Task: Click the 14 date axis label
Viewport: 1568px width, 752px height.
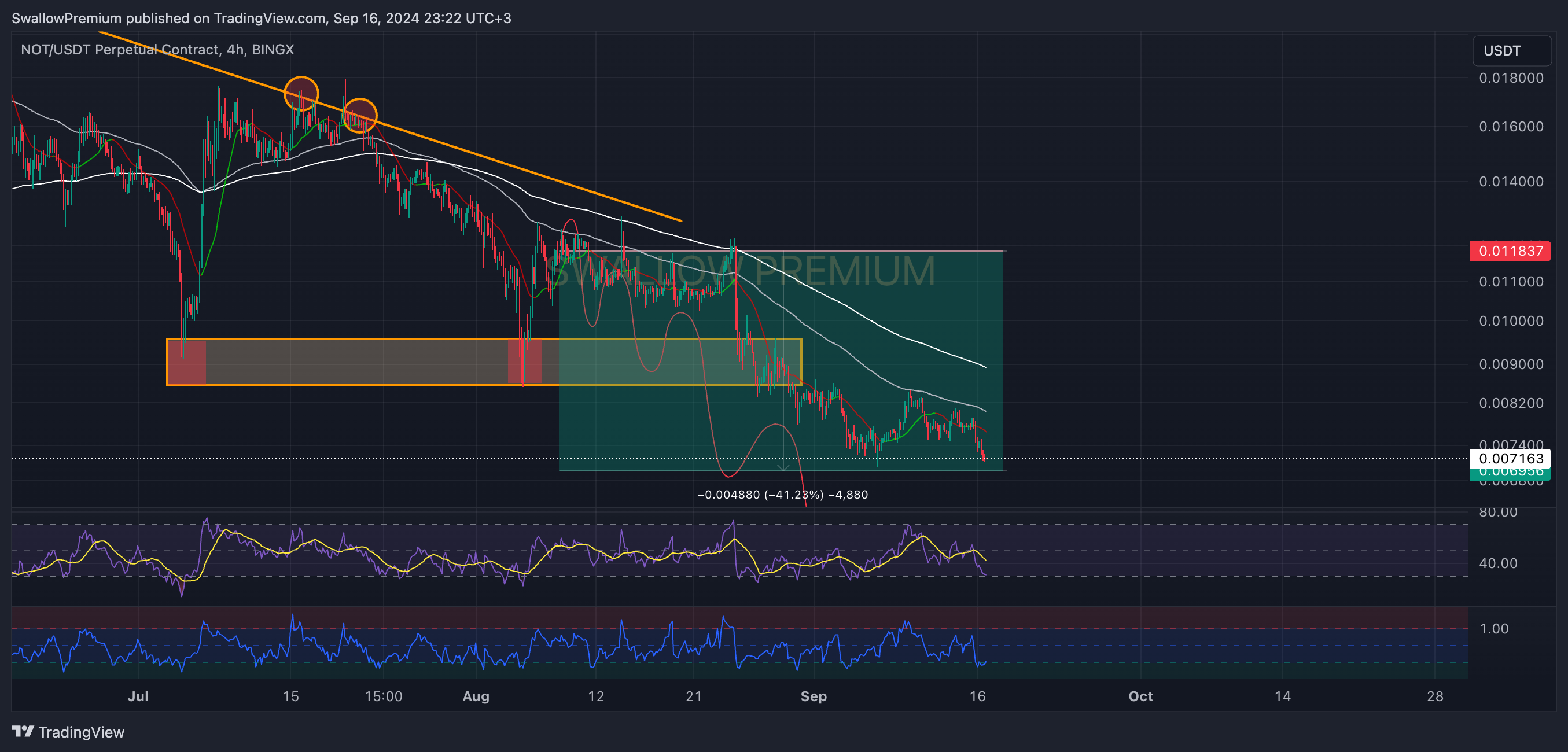Action: point(1283,696)
